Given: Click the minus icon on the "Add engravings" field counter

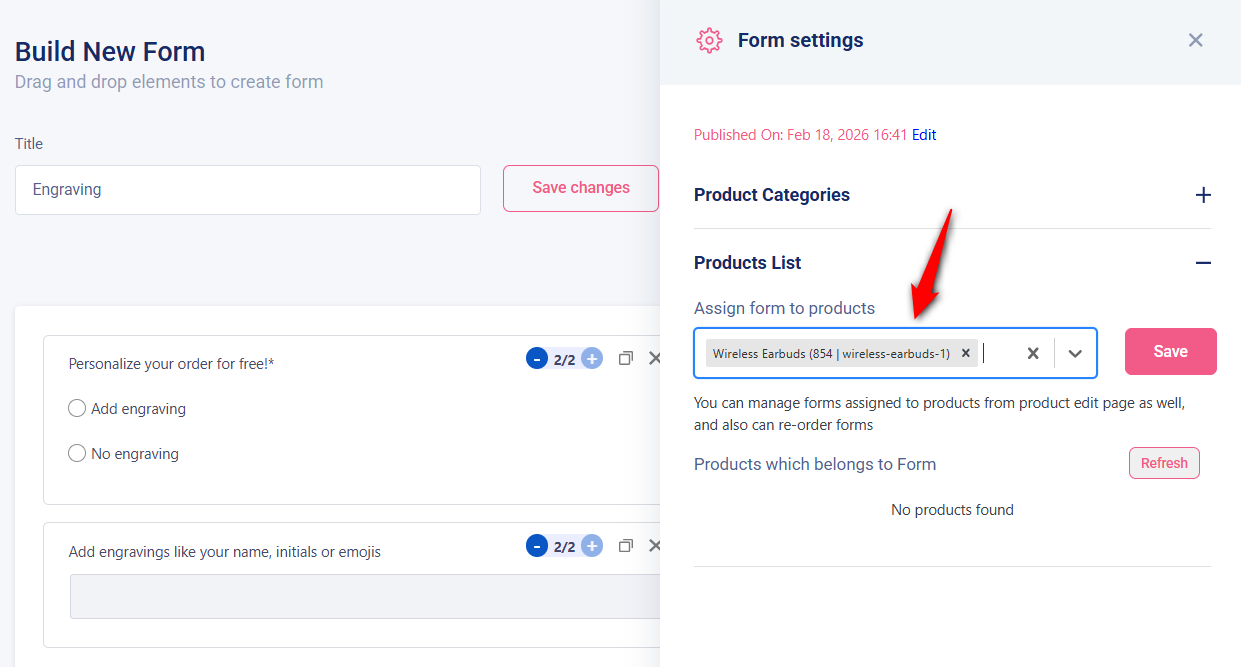Looking at the screenshot, I should coord(536,545).
